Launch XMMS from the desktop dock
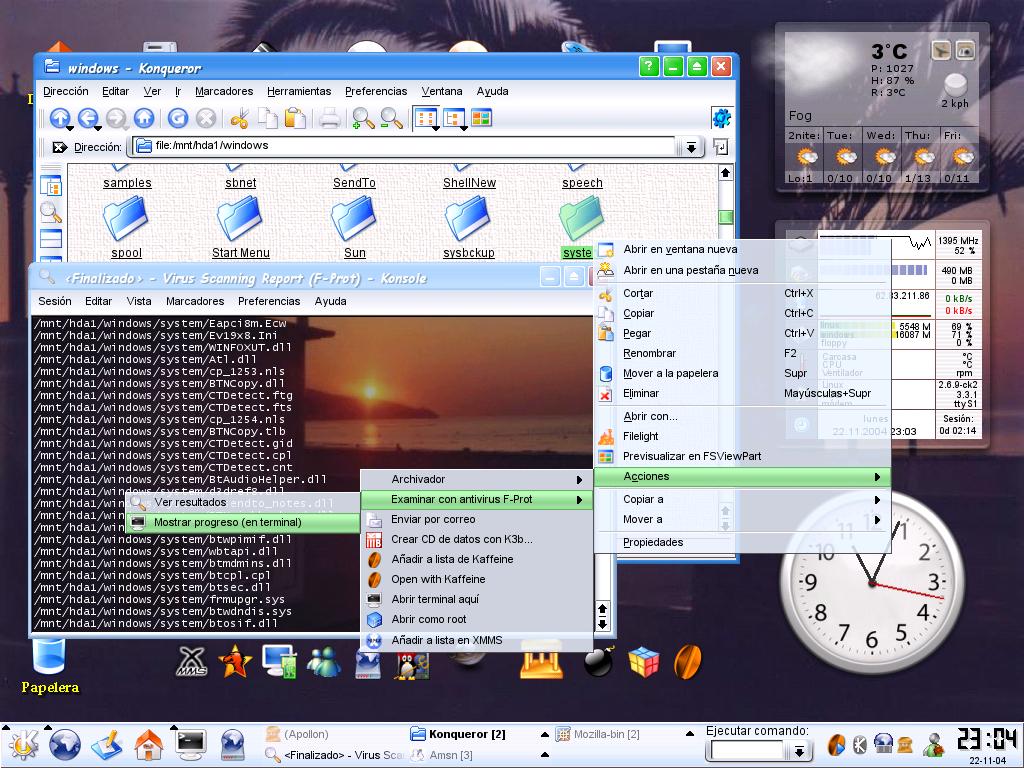The image size is (1024, 768). click(193, 662)
